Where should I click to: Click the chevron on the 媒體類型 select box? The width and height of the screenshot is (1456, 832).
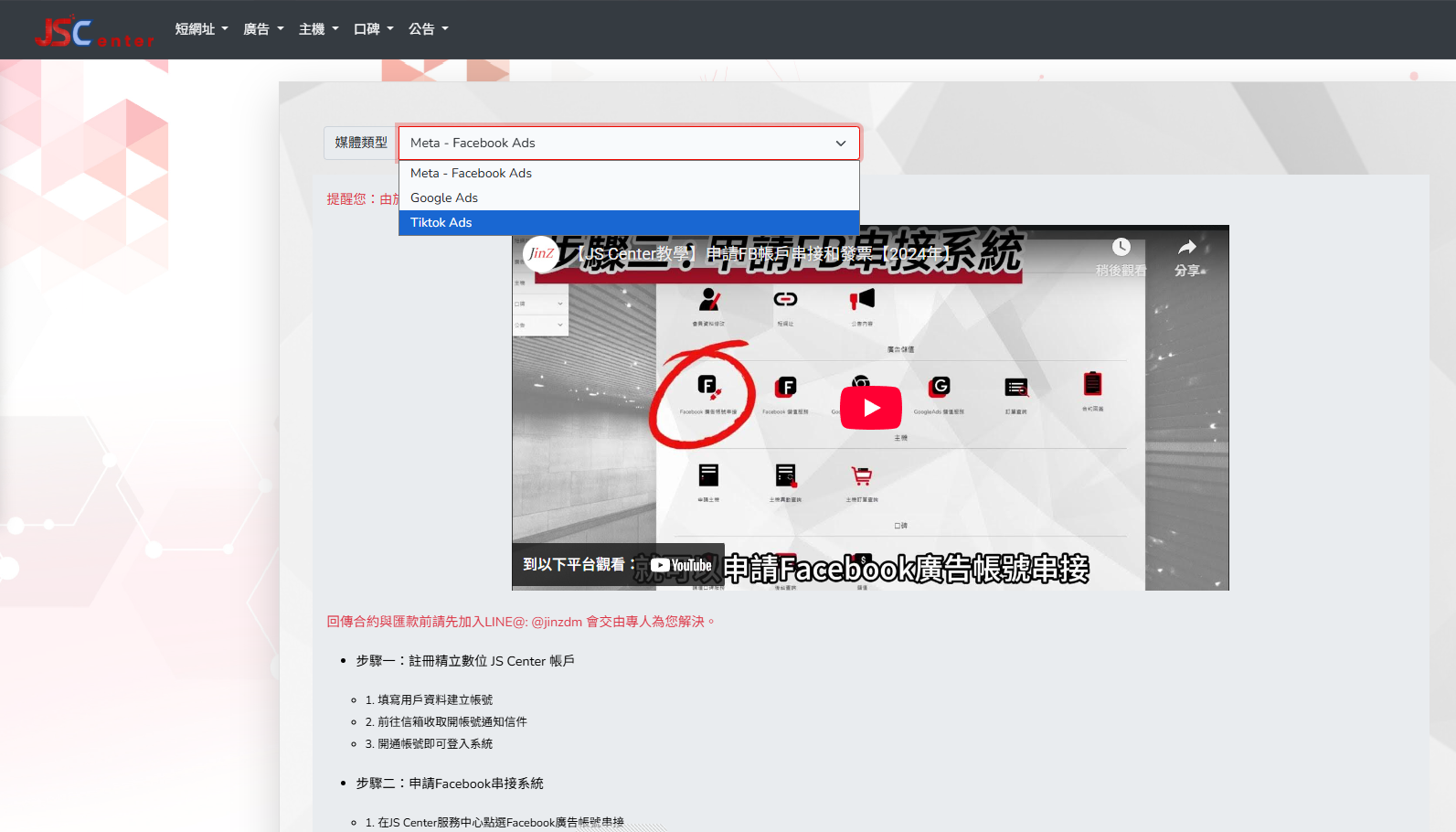tap(840, 144)
